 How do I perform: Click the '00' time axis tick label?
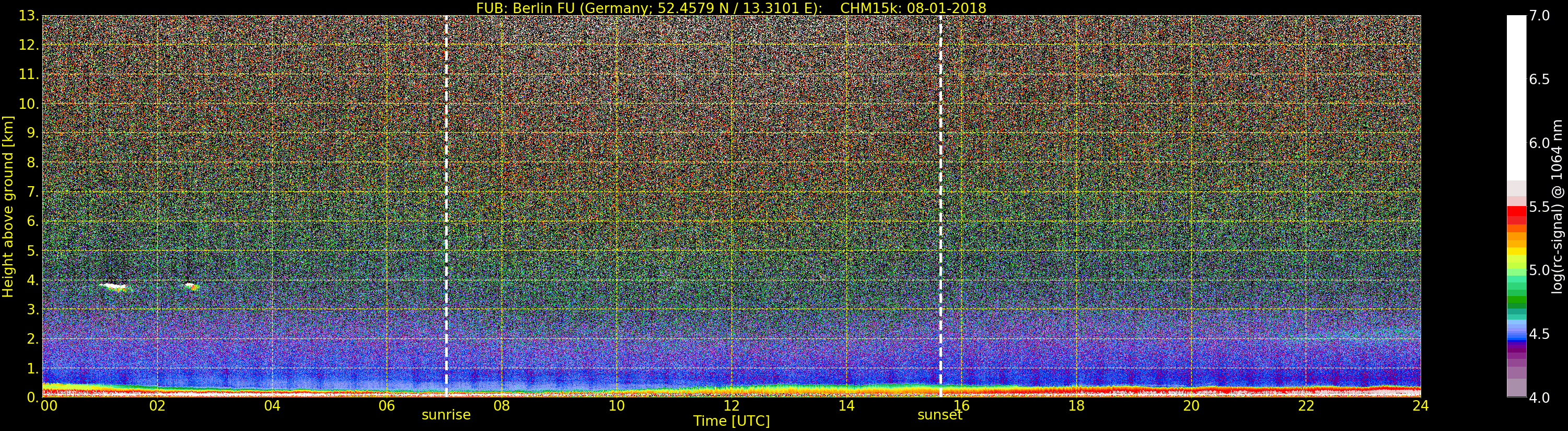click(x=49, y=405)
